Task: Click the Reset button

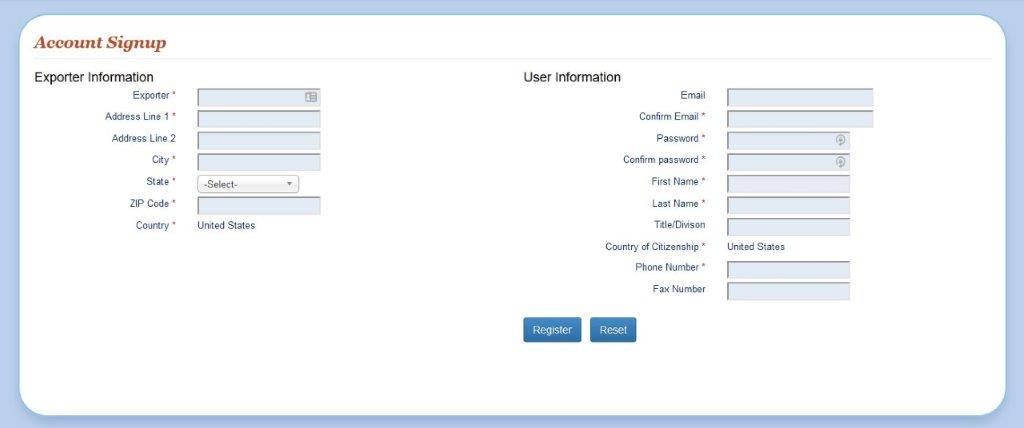Action: click(x=613, y=330)
